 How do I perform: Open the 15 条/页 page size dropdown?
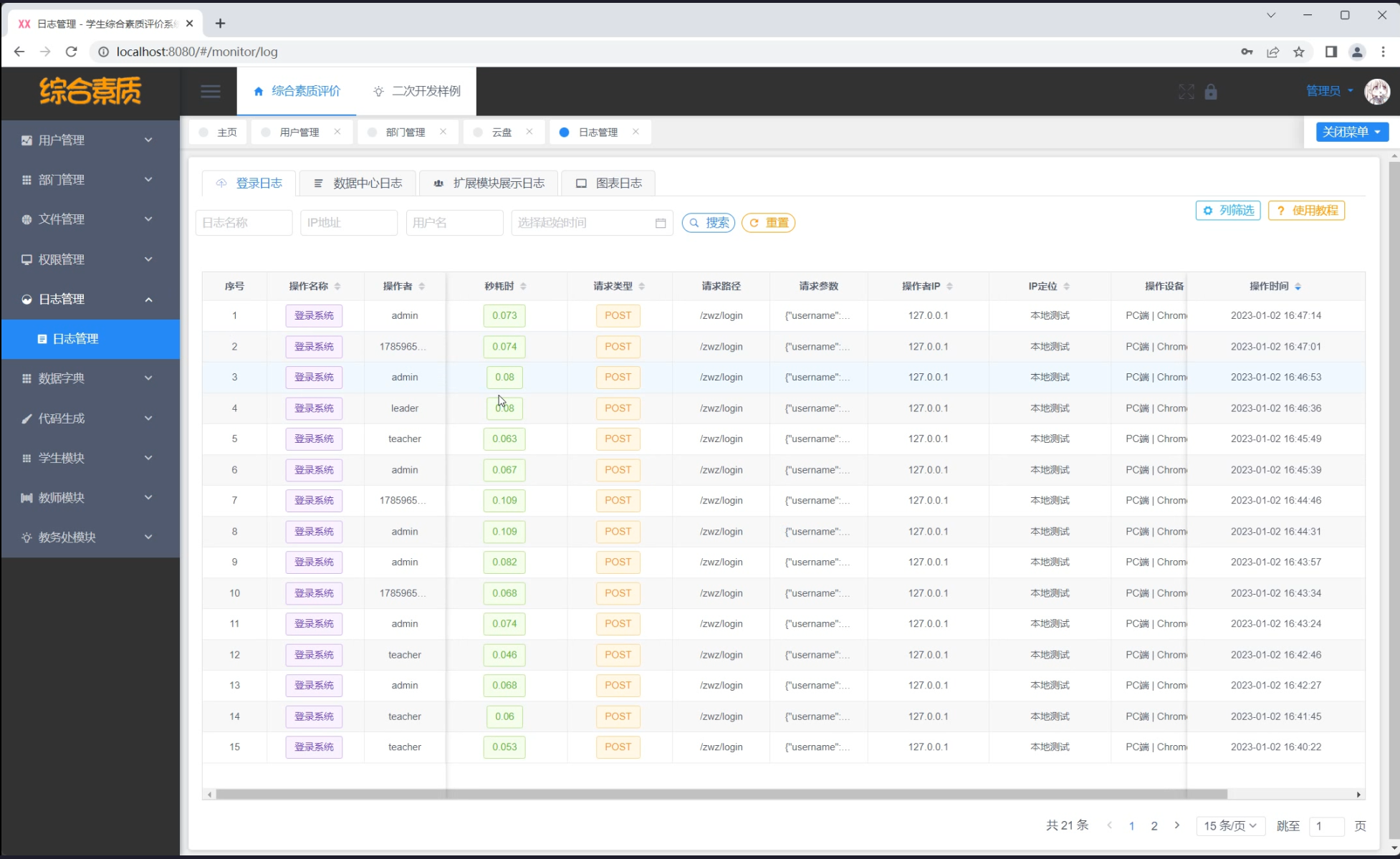click(x=1229, y=826)
